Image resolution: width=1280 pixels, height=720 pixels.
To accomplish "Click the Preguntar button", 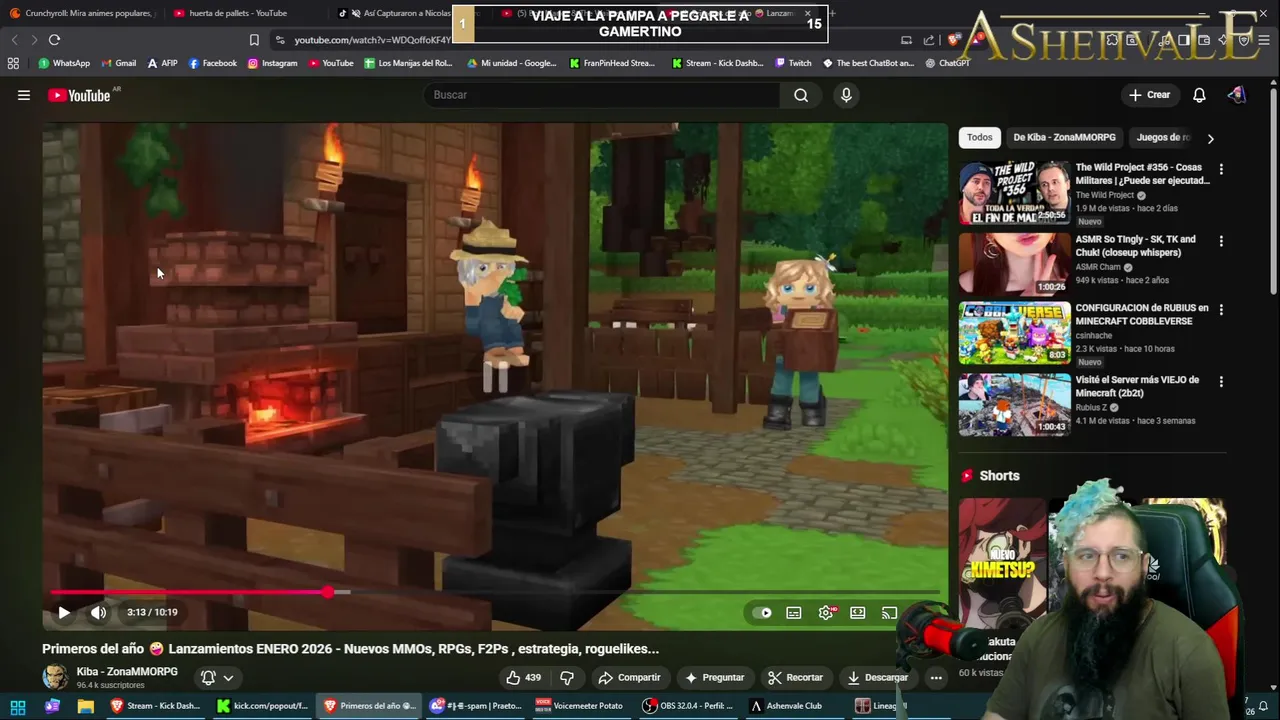I will click(714, 677).
